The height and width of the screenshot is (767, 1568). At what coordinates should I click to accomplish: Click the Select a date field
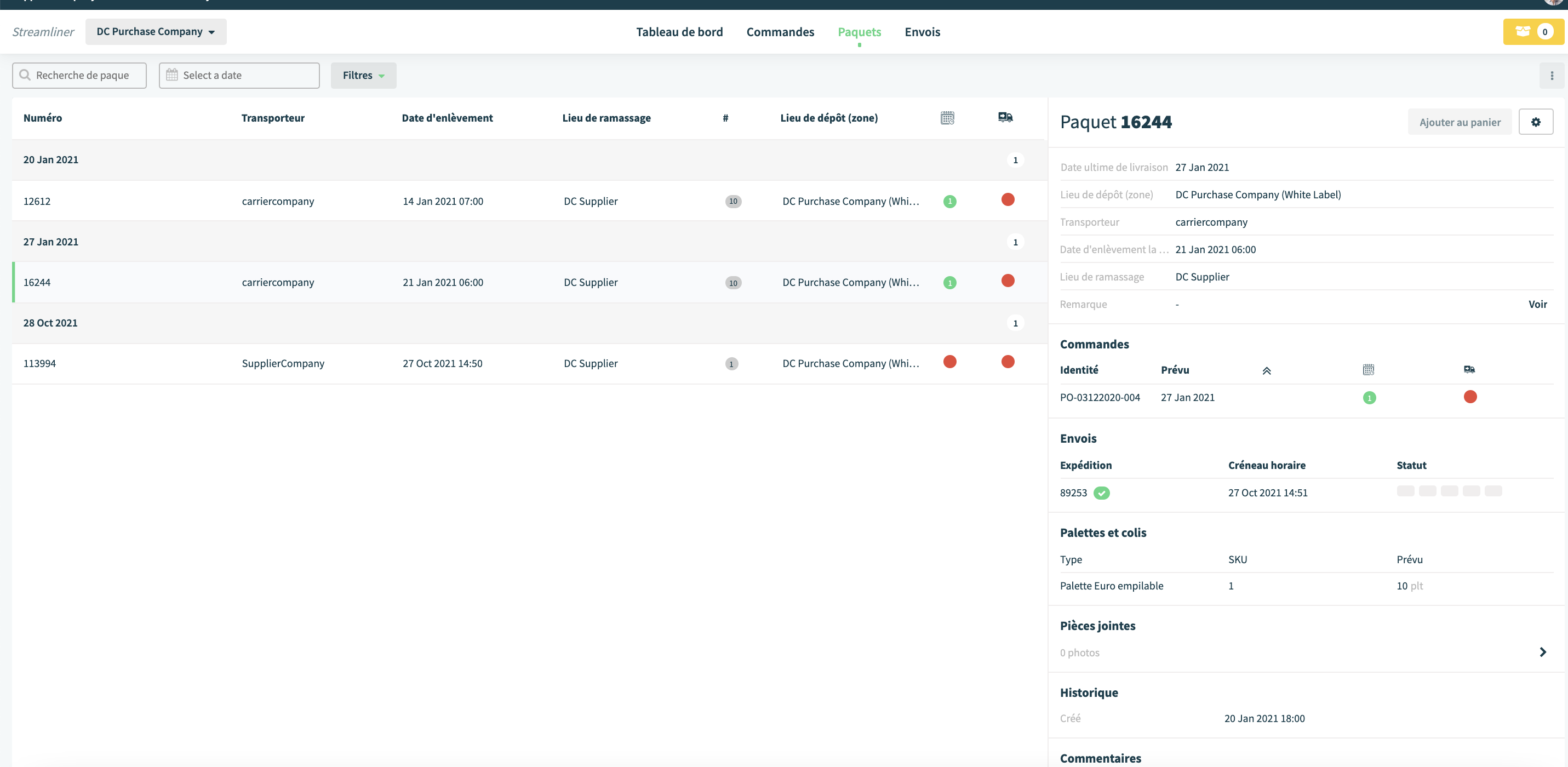(239, 76)
